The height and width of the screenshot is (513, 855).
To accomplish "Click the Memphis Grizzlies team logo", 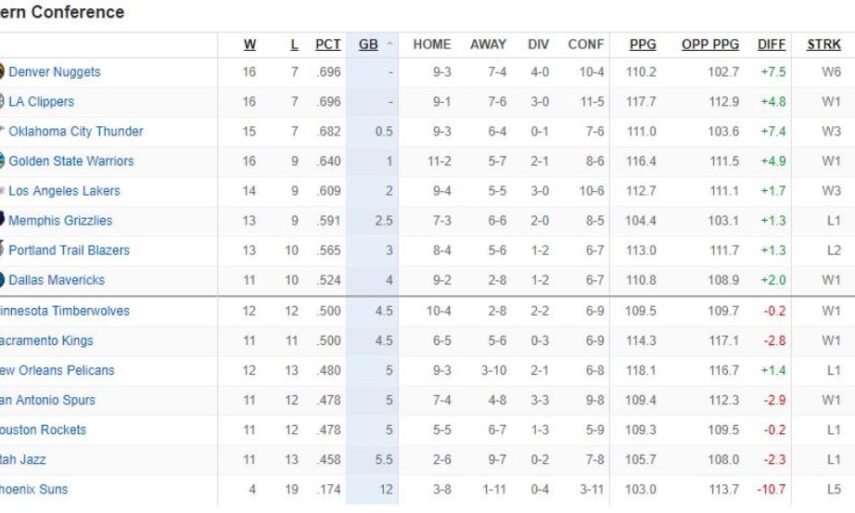I will point(2,220).
